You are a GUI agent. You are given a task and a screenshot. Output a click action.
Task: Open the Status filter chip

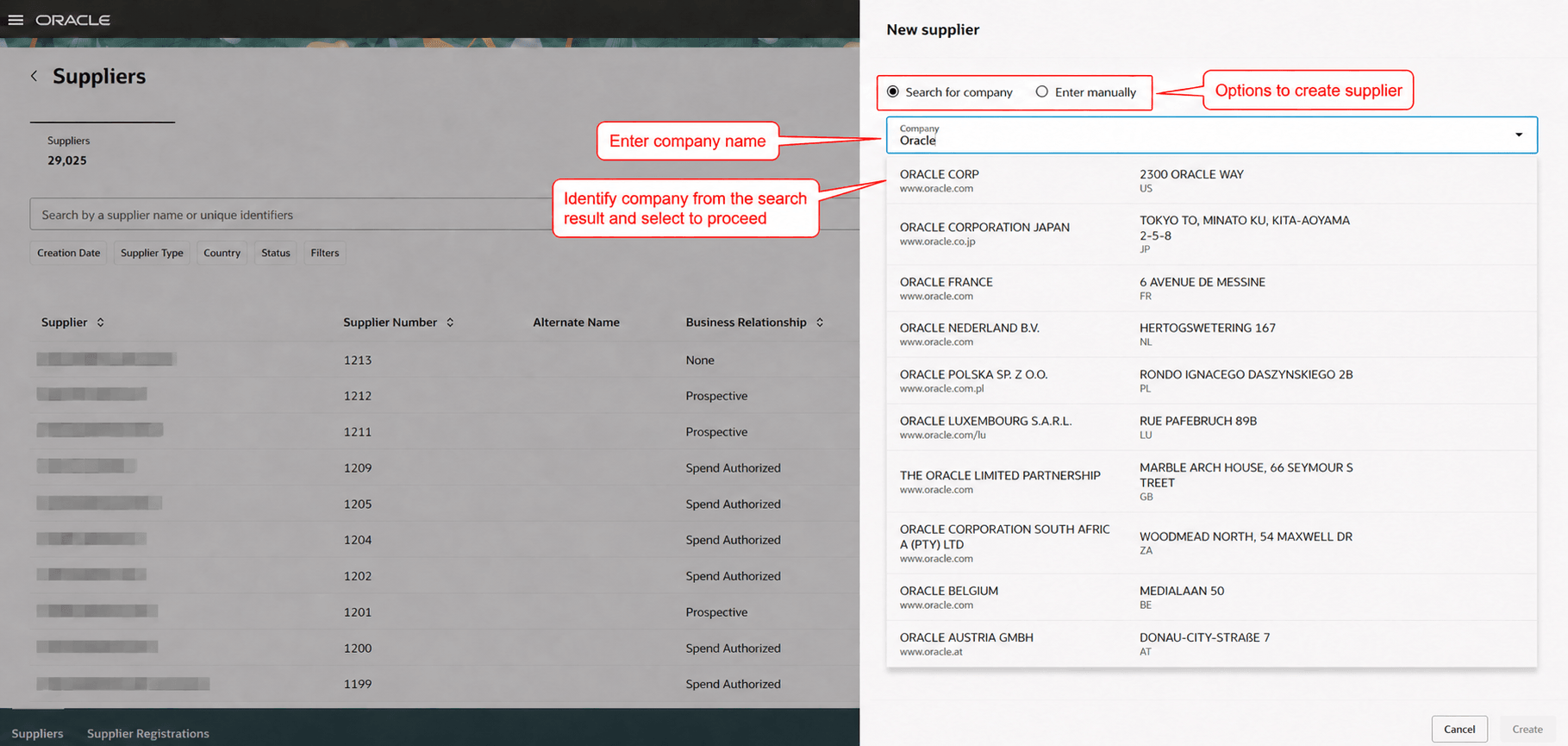276,253
